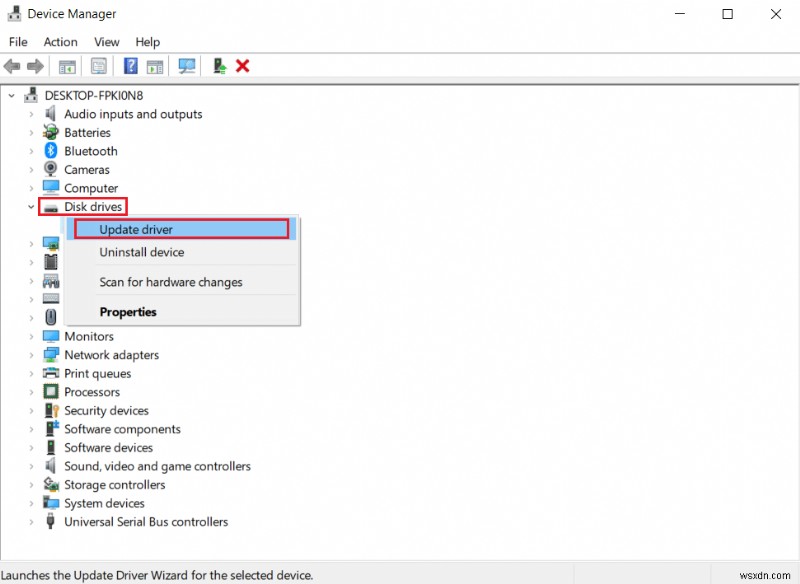Click the Show/Hide console tree icon
800x584 pixels.
pos(67,66)
